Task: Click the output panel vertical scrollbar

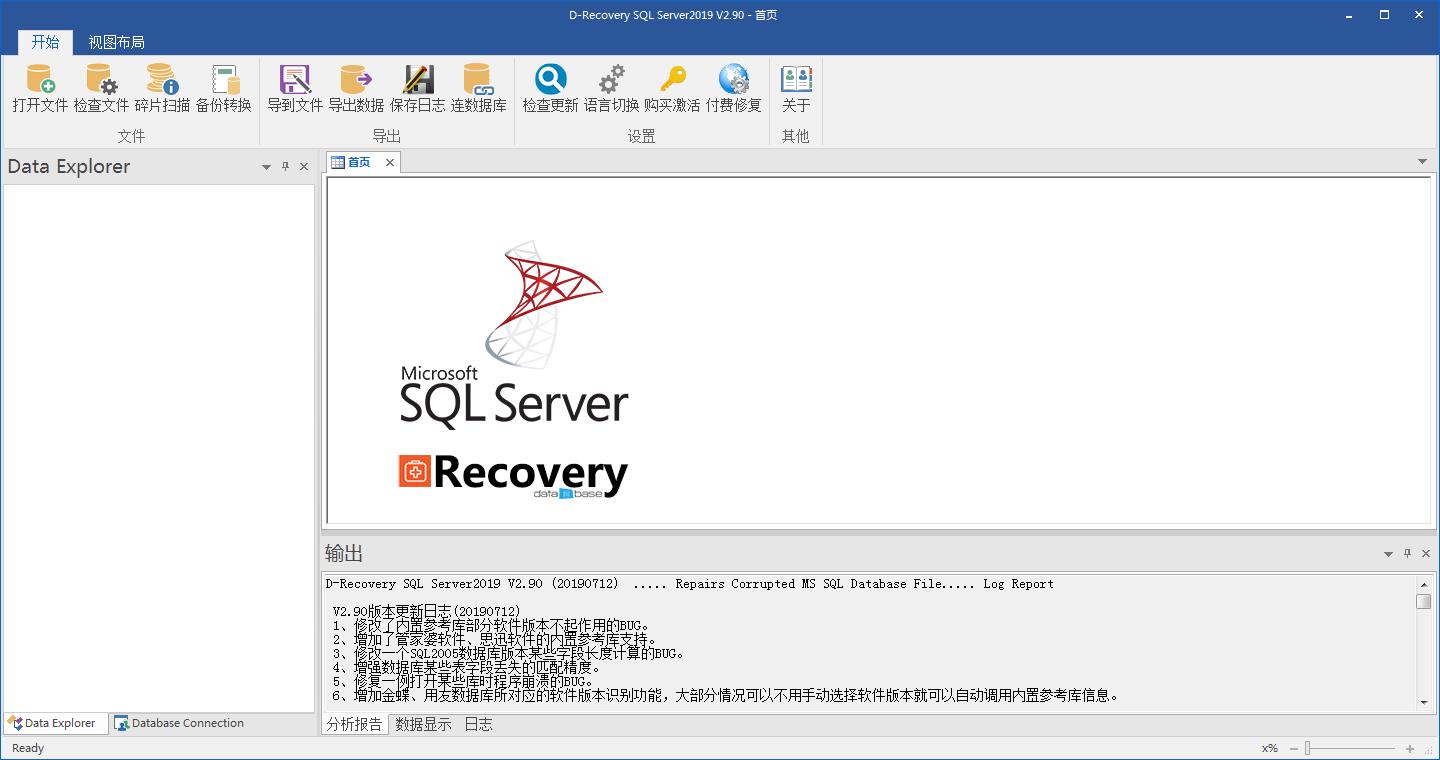Action: click(1423, 601)
